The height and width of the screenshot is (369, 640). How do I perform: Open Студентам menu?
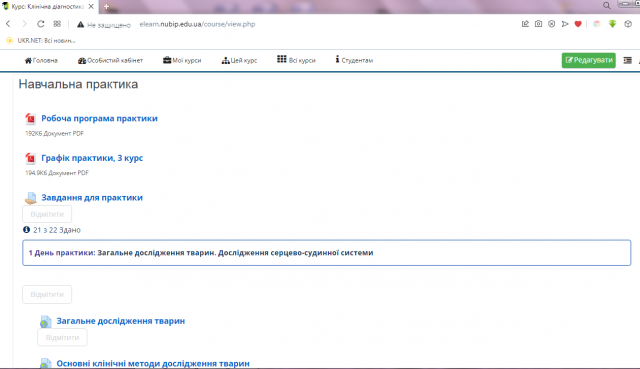click(354, 60)
